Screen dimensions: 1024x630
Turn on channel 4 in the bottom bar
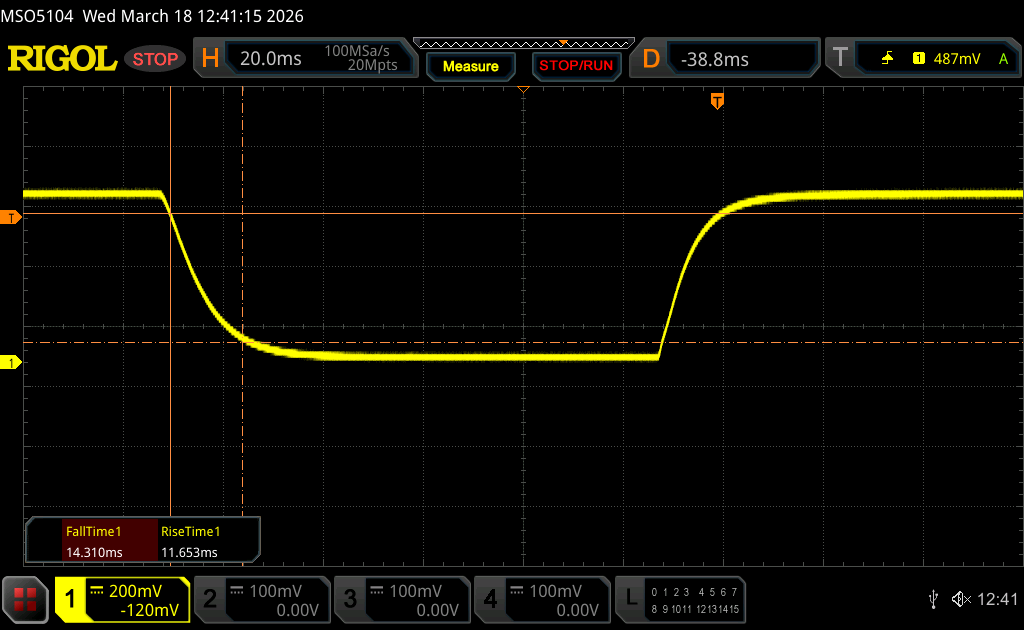(x=541, y=599)
